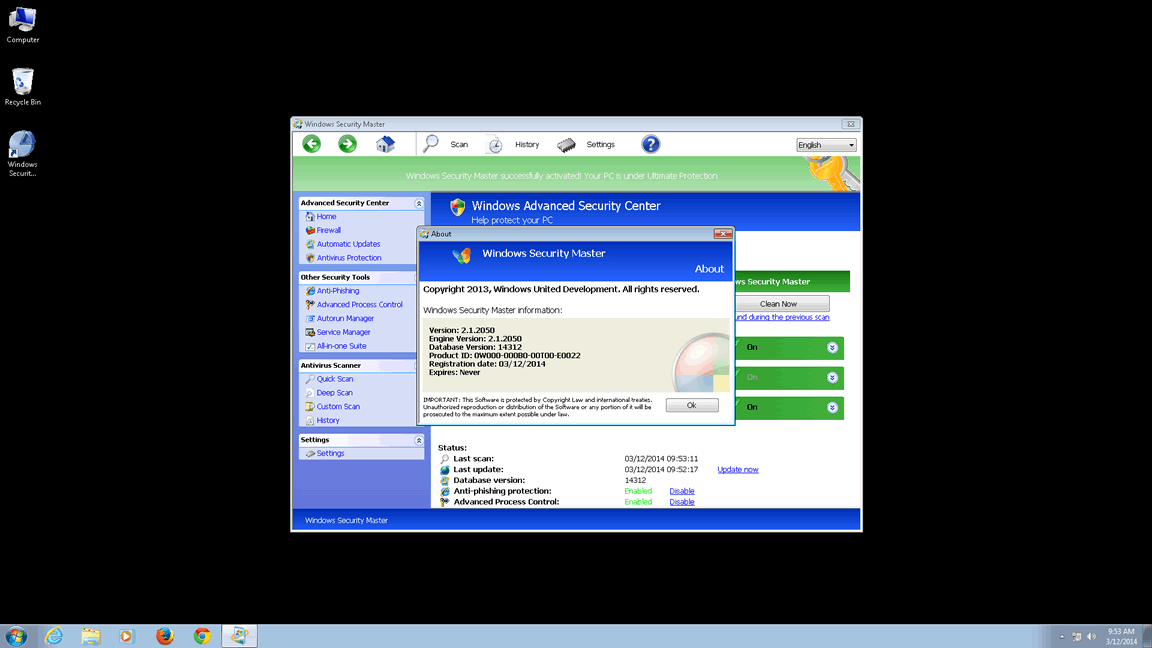Open Firefox from the taskbar
1152x648 pixels.
click(x=165, y=636)
